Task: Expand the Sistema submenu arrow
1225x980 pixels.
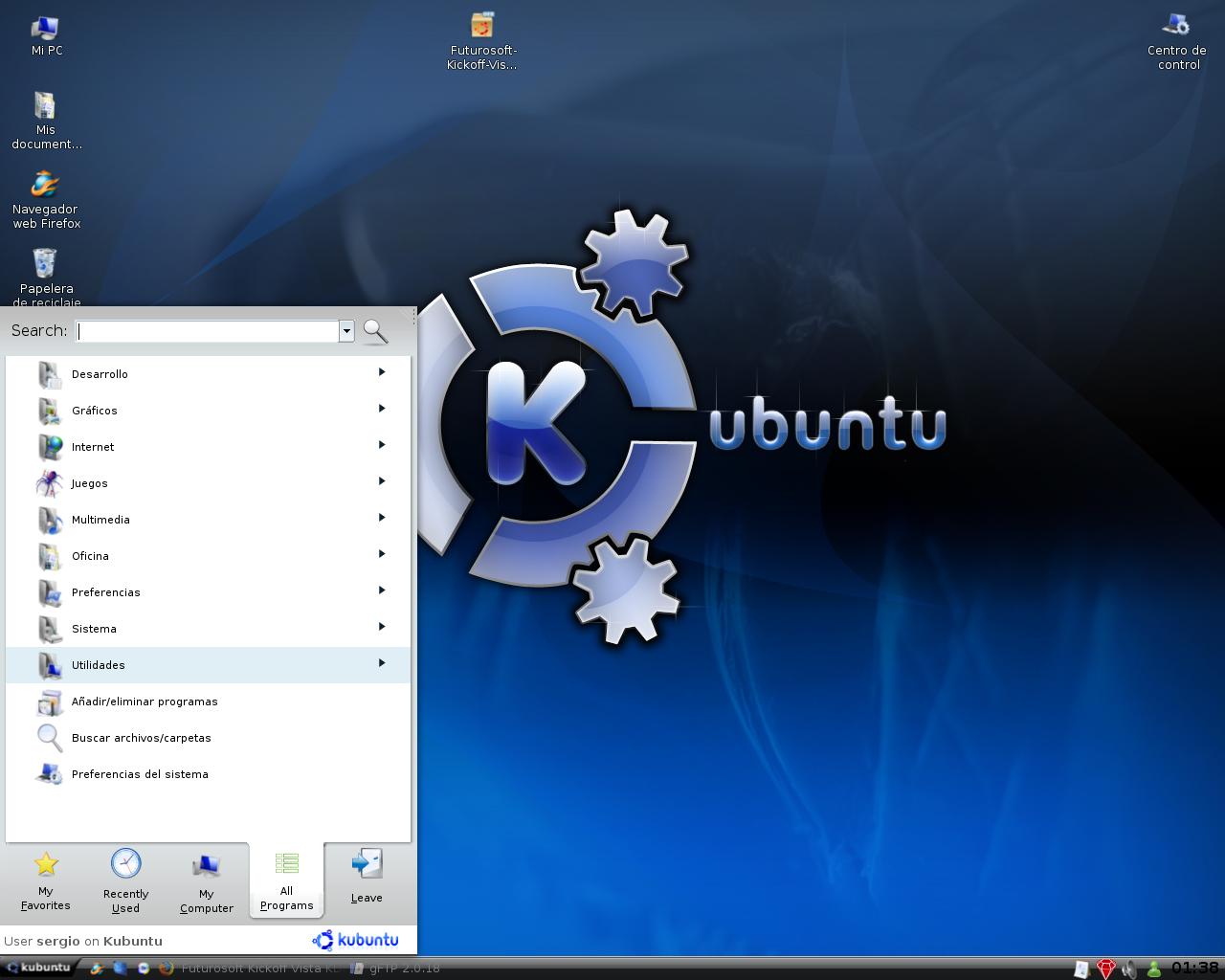Action: click(381, 627)
